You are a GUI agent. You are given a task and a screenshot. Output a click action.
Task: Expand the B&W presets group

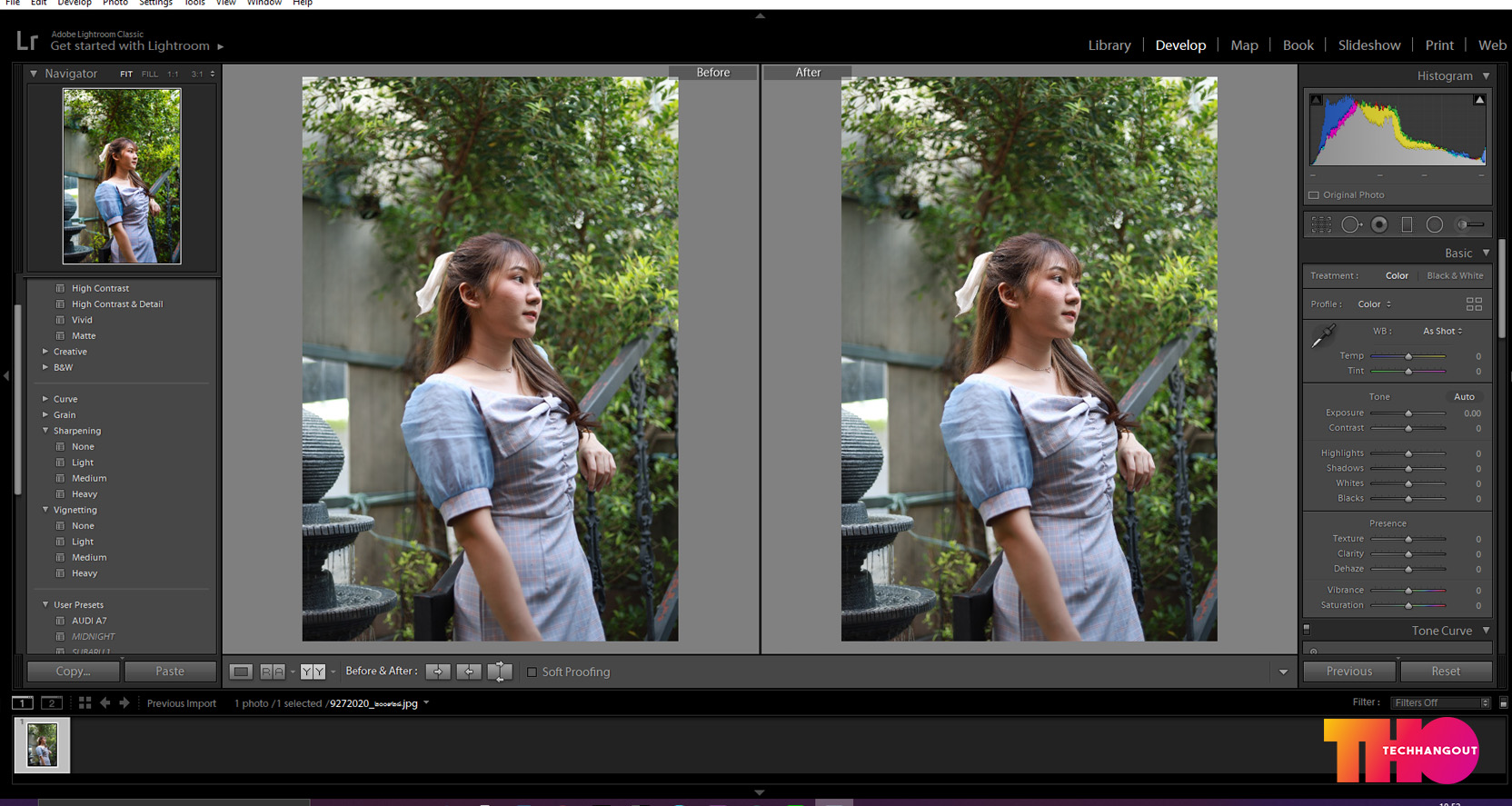[45, 367]
